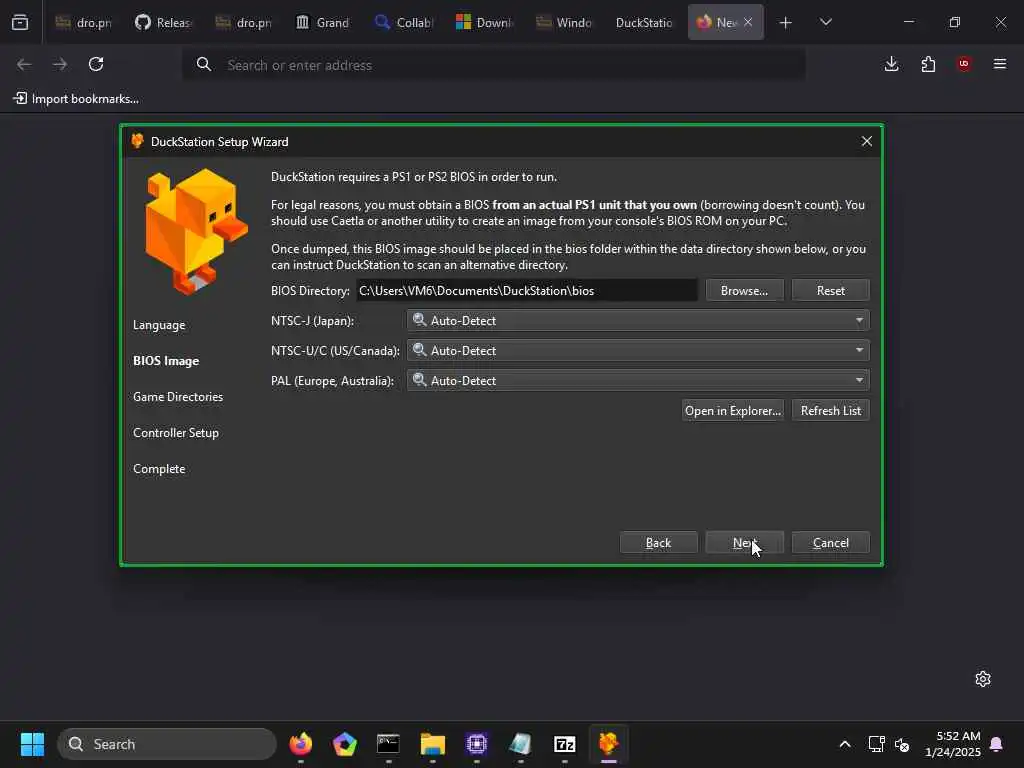Select the BIOS Image wizard step
Viewport: 1024px width, 768px height.
pyautogui.click(x=166, y=361)
